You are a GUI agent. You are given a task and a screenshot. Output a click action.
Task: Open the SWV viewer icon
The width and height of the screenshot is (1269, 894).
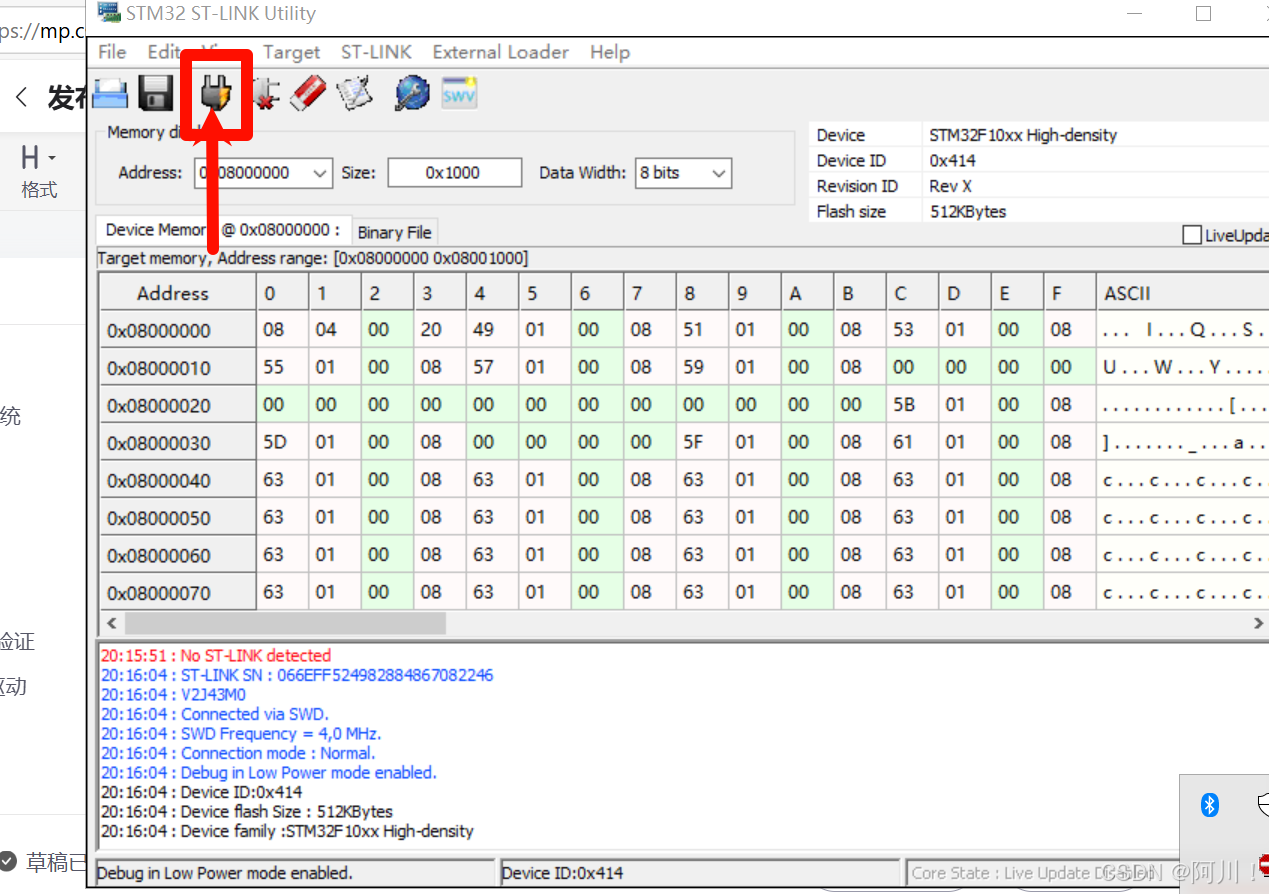point(459,93)
